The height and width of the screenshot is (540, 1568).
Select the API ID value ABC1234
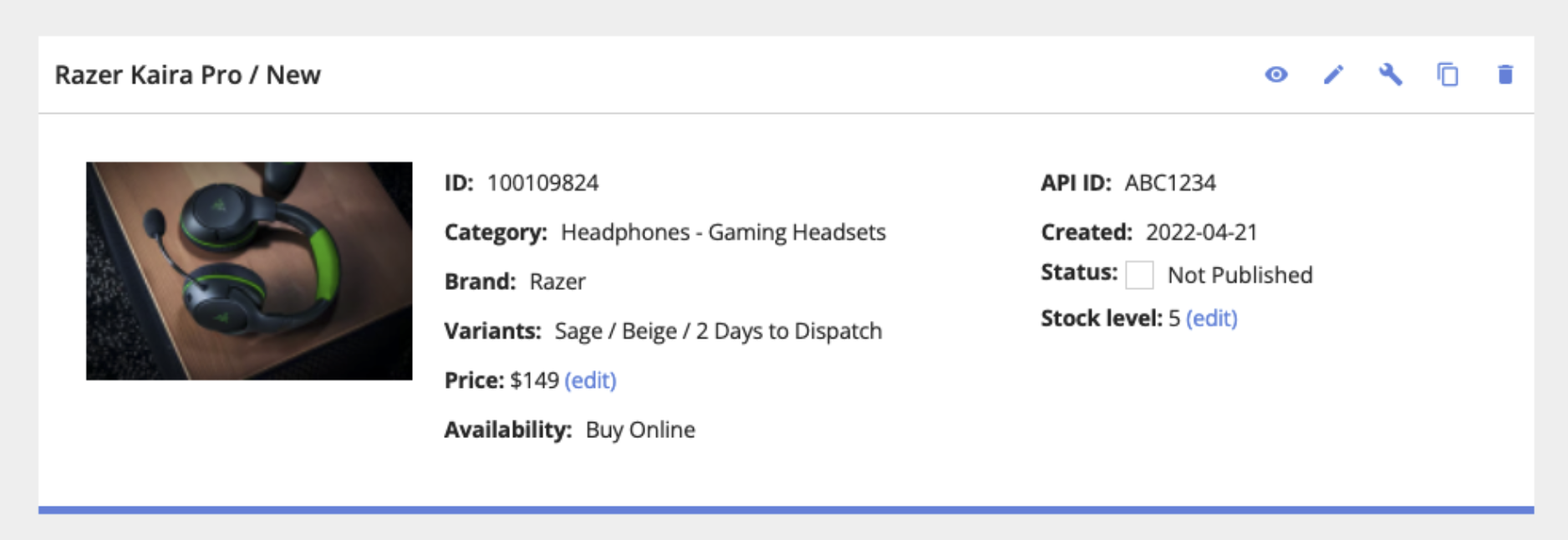coord(1169,183)
